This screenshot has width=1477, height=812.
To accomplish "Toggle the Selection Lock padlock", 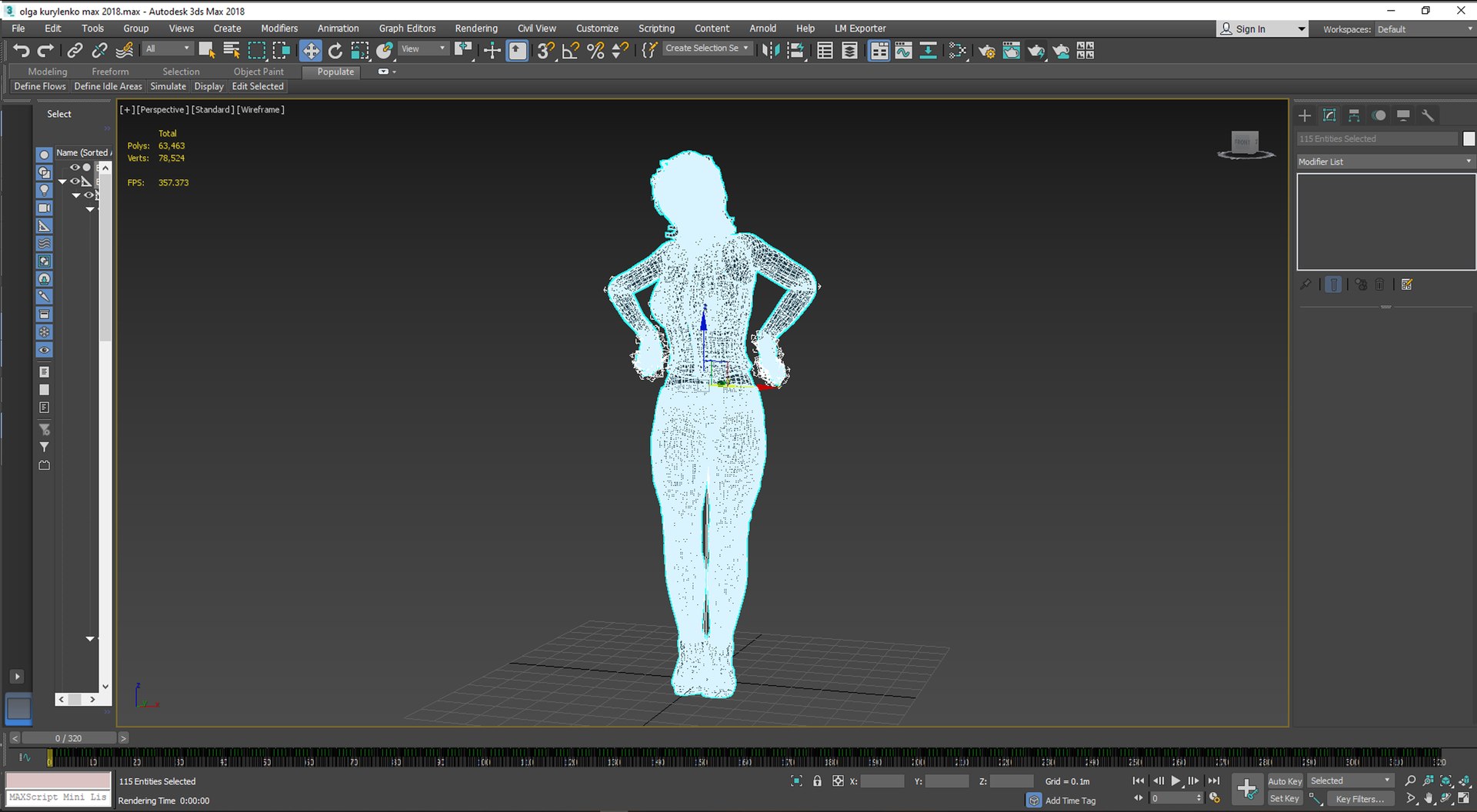I will click(817, 780).
